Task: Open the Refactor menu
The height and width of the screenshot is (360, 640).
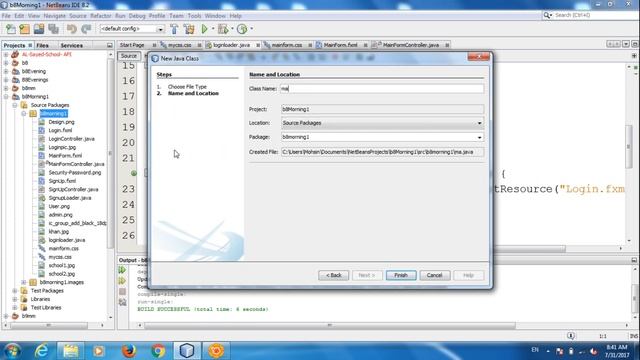Action: coord(101,16)
